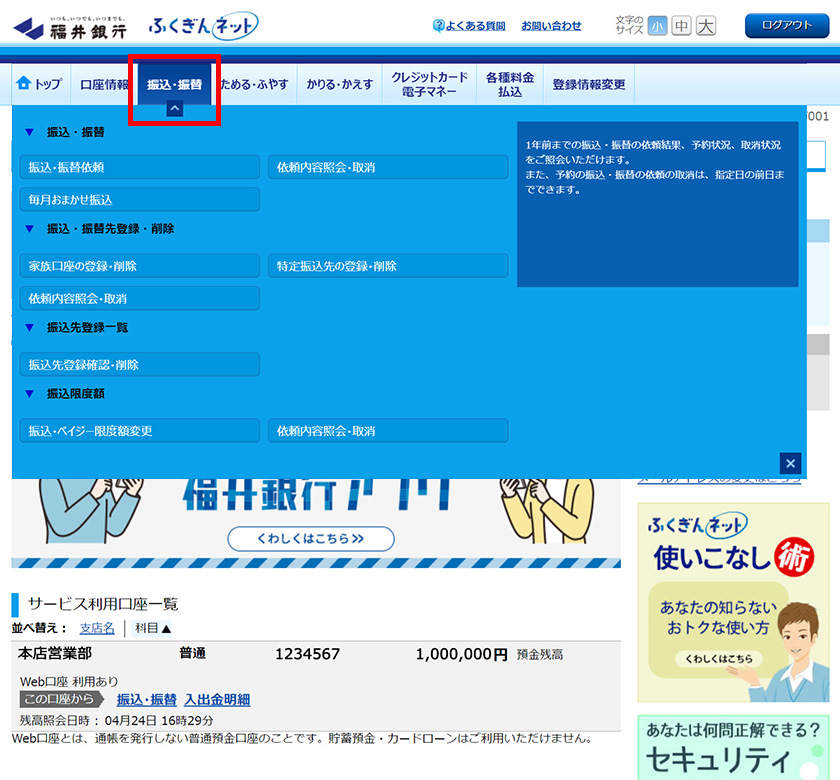Open 使いこなし術 side banner

pos(733,602)
